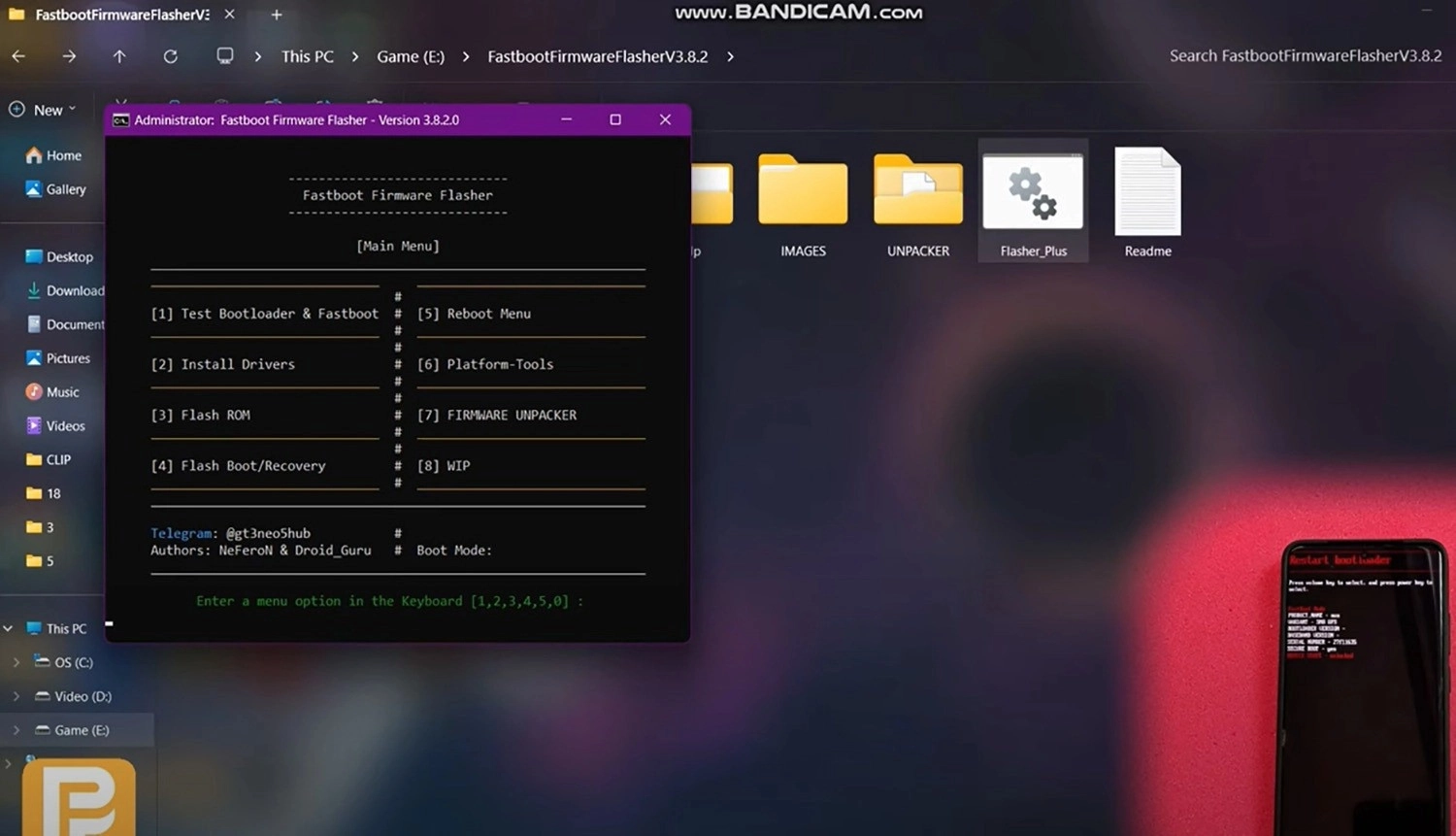Click "[8] WIP" menu text
Screen dimensions: 1456x836
[x=444, y=466]
